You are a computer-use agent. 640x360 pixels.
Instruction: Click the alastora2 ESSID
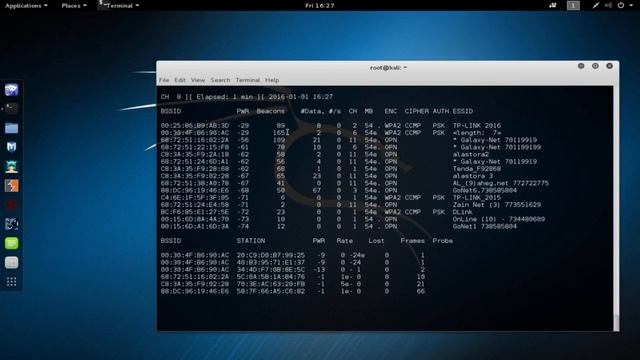471,155
